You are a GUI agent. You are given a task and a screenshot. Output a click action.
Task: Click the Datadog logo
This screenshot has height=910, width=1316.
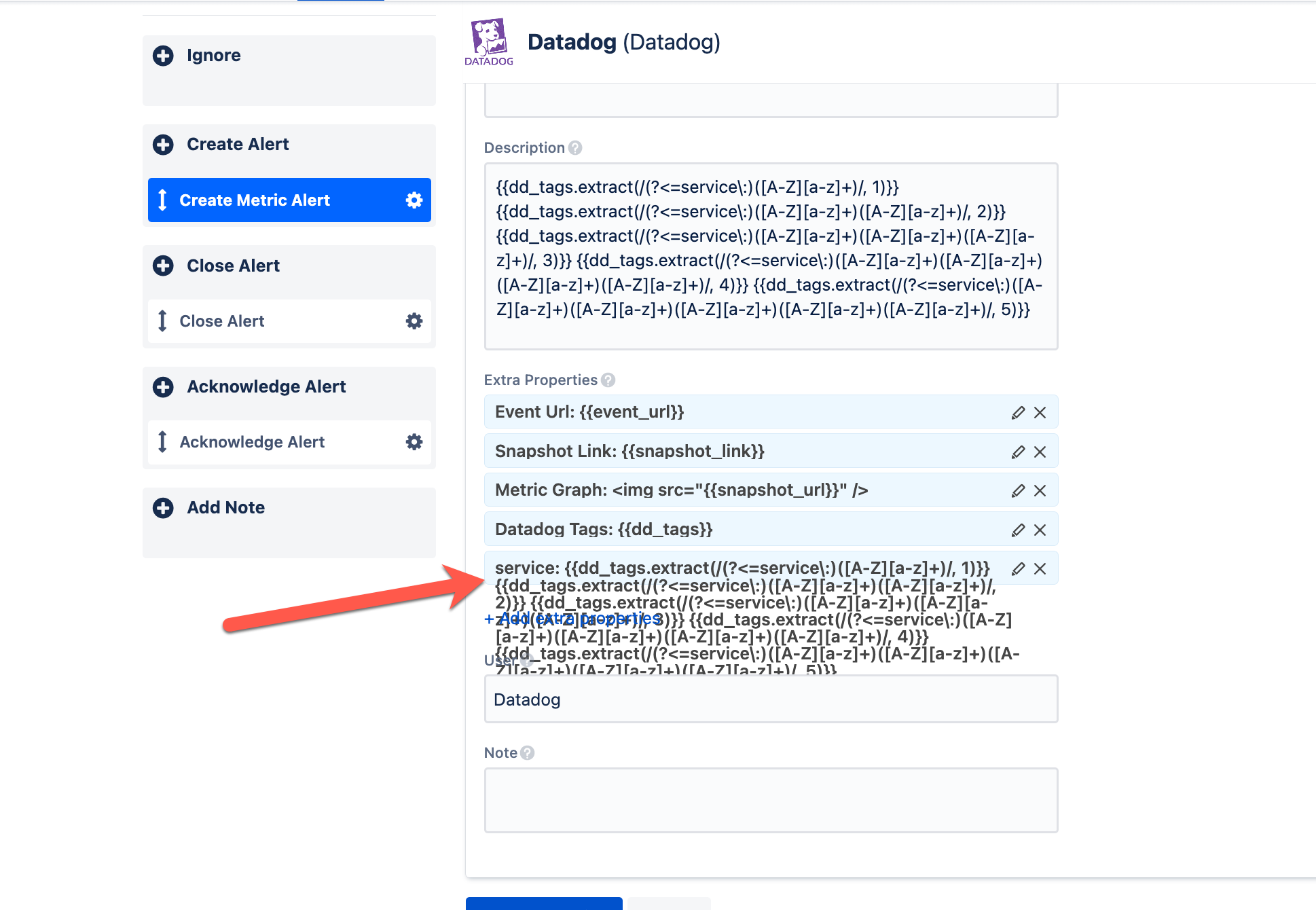pyautogui.click(x=490, y=41)
